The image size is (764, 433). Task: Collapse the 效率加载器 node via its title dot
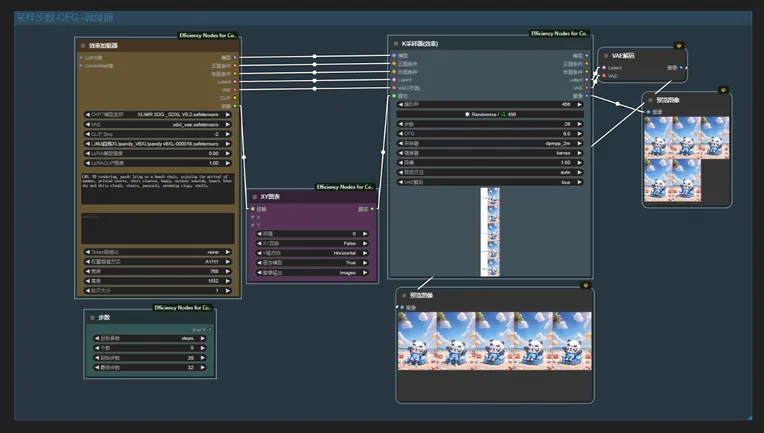coord(83,45)
